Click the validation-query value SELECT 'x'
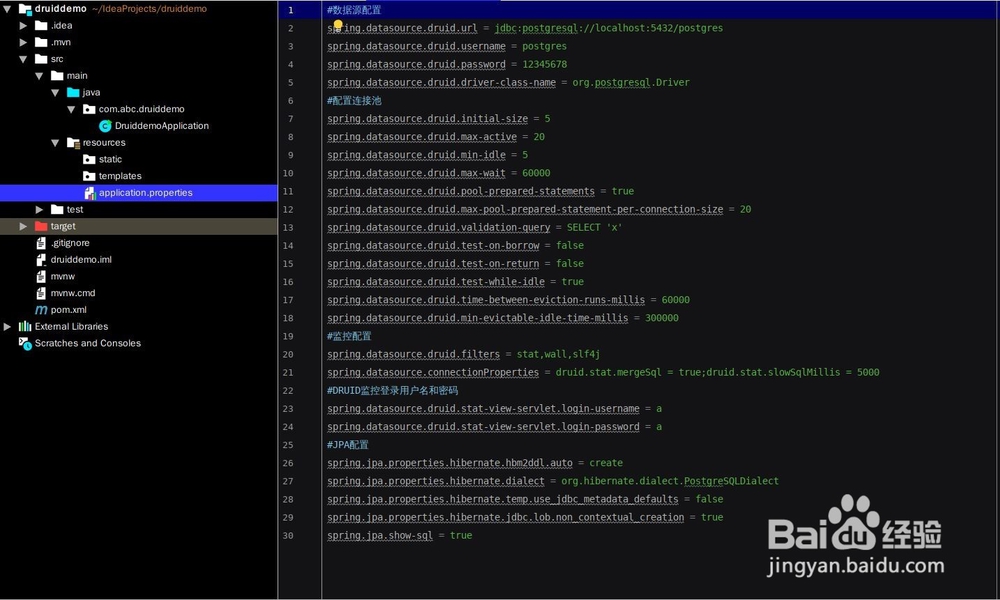 [x=594, y=228]
